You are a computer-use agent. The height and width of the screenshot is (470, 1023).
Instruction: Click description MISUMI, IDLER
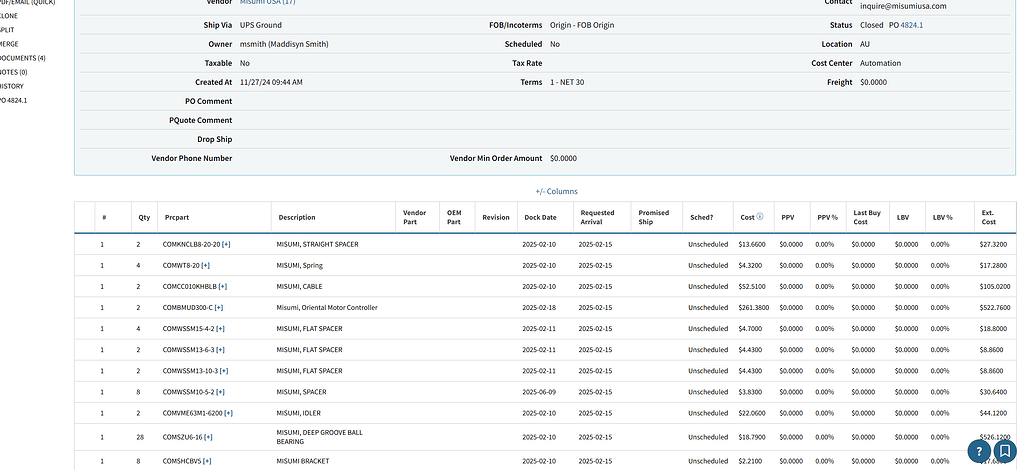(299, 413)
